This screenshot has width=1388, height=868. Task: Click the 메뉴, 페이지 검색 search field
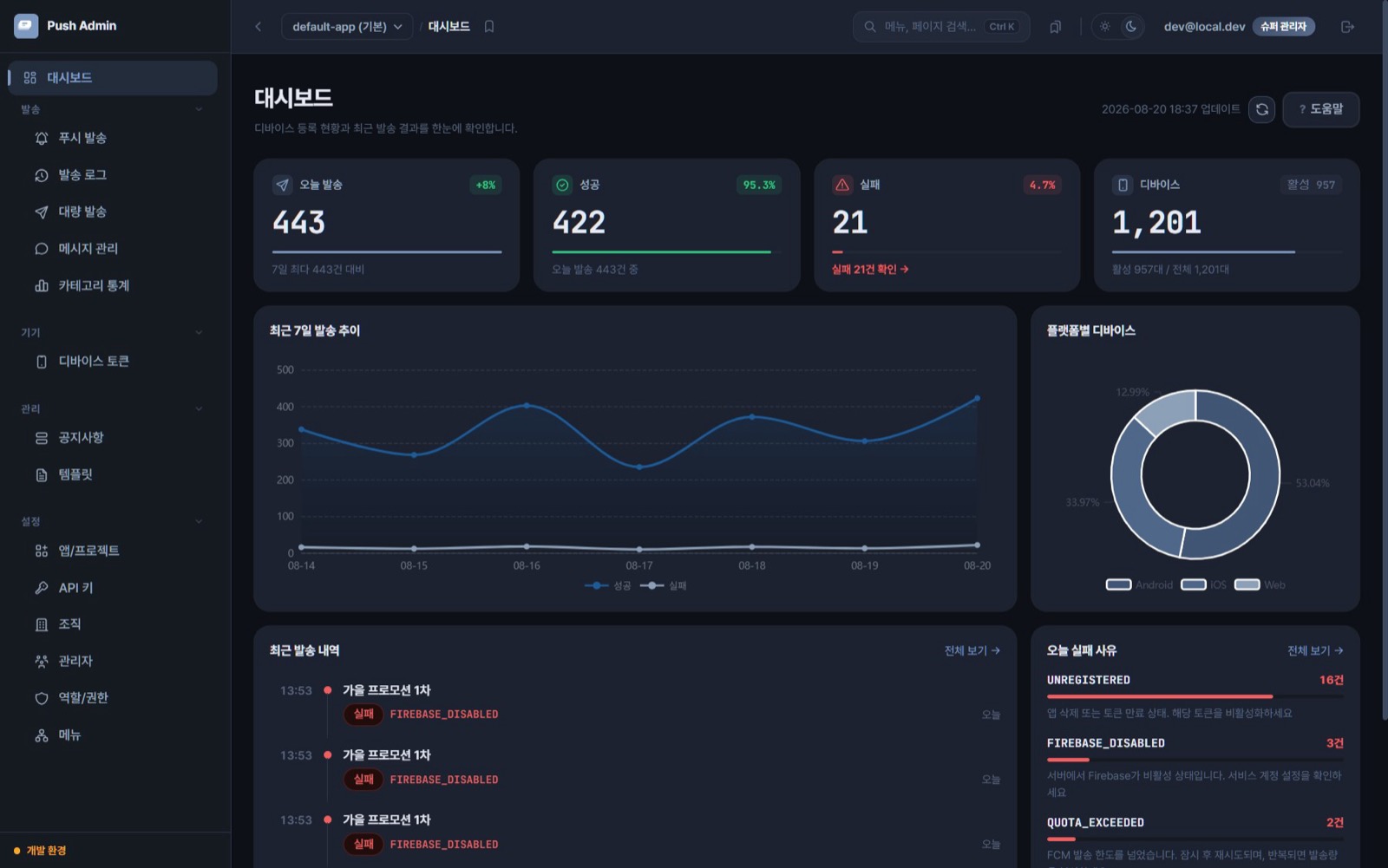coord(941,27)
